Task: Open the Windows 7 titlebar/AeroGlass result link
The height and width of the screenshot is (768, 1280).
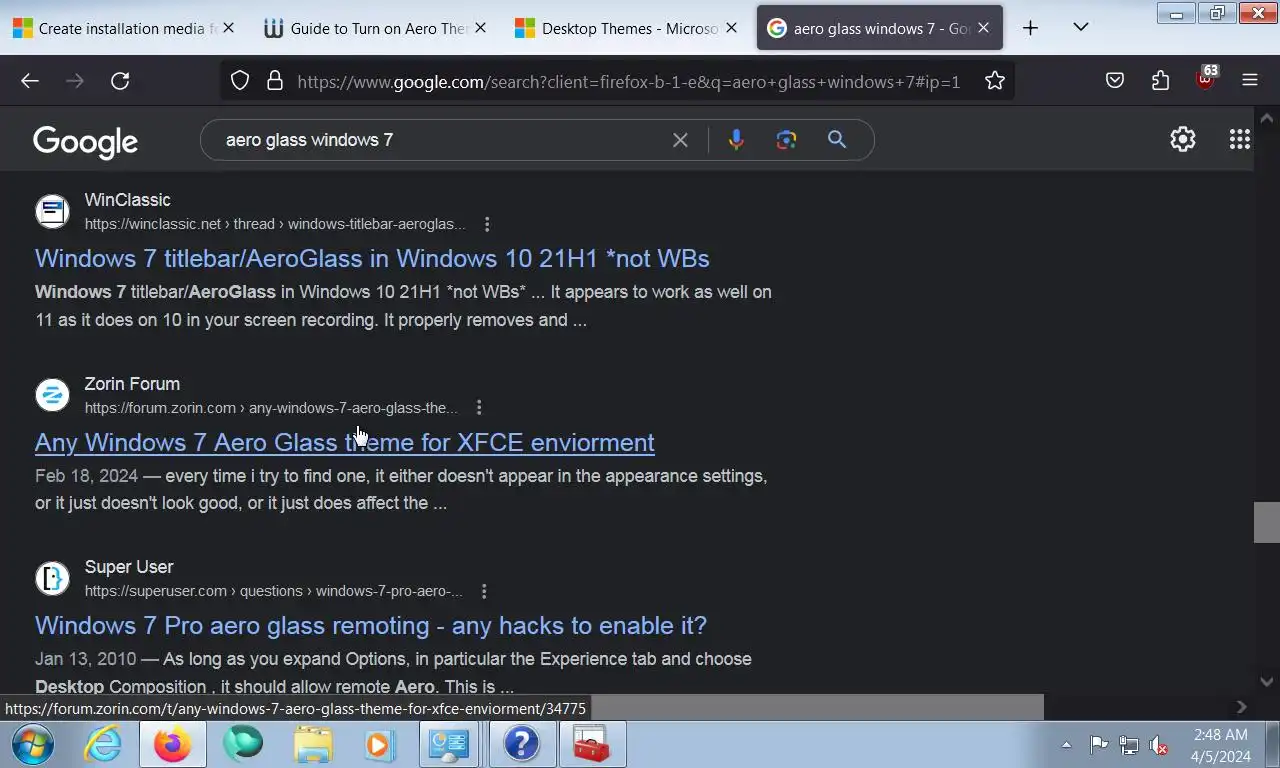Action: coord(372,259)
